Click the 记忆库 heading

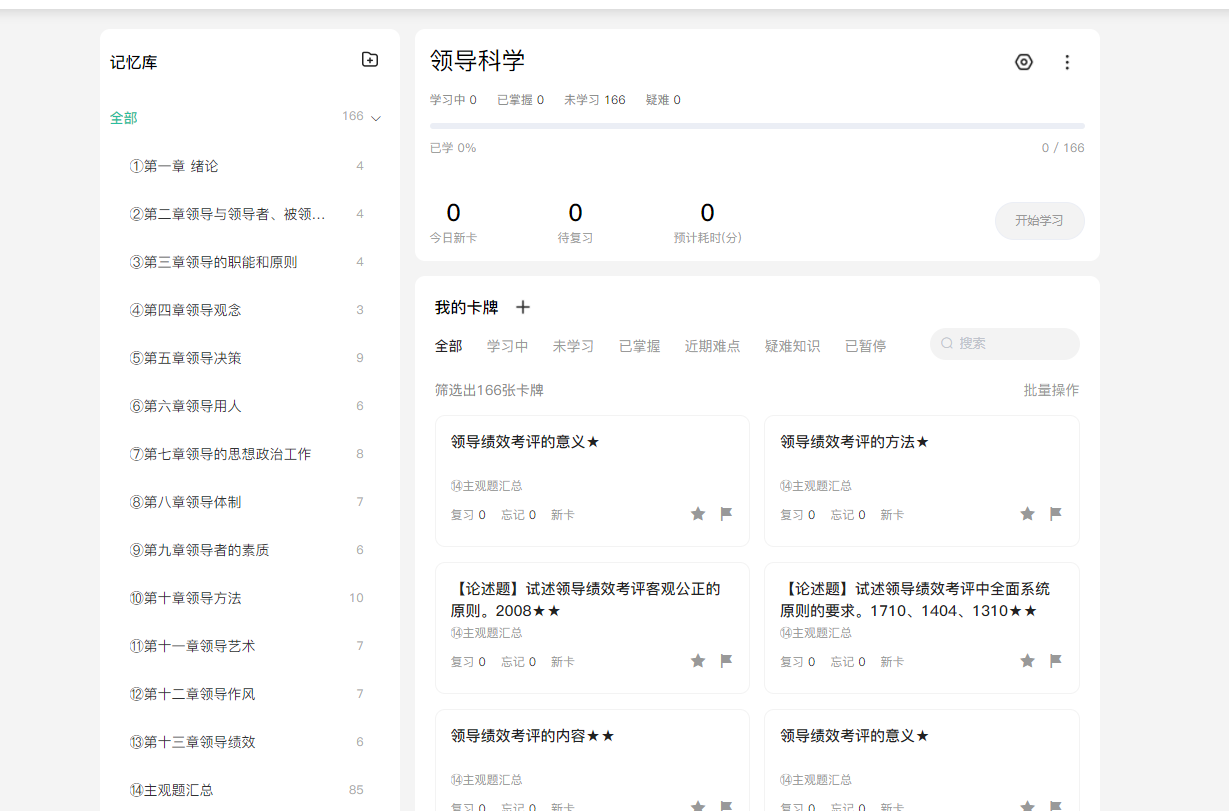coord(133,62)
